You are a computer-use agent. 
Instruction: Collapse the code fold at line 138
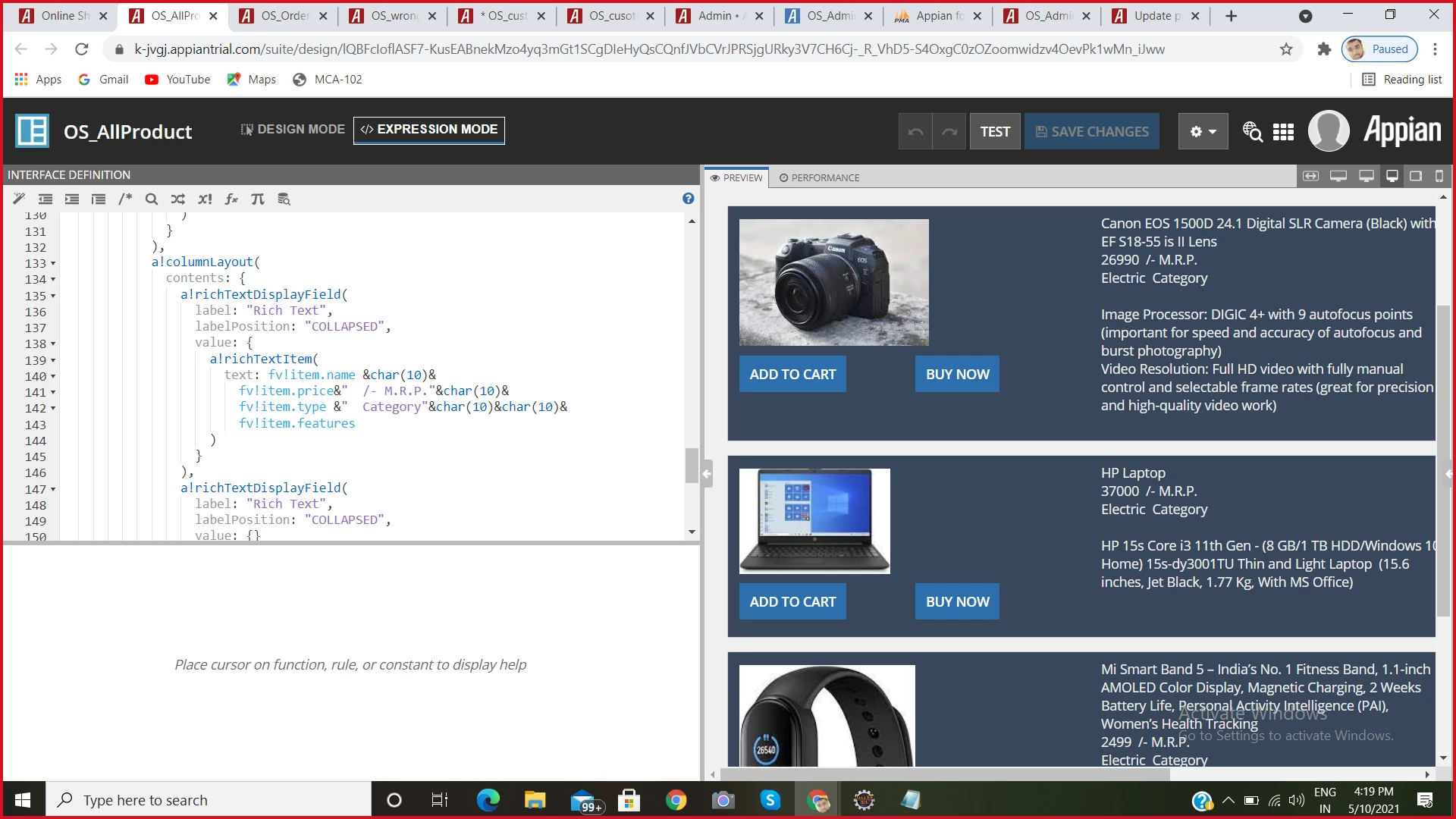coord(53,344)
